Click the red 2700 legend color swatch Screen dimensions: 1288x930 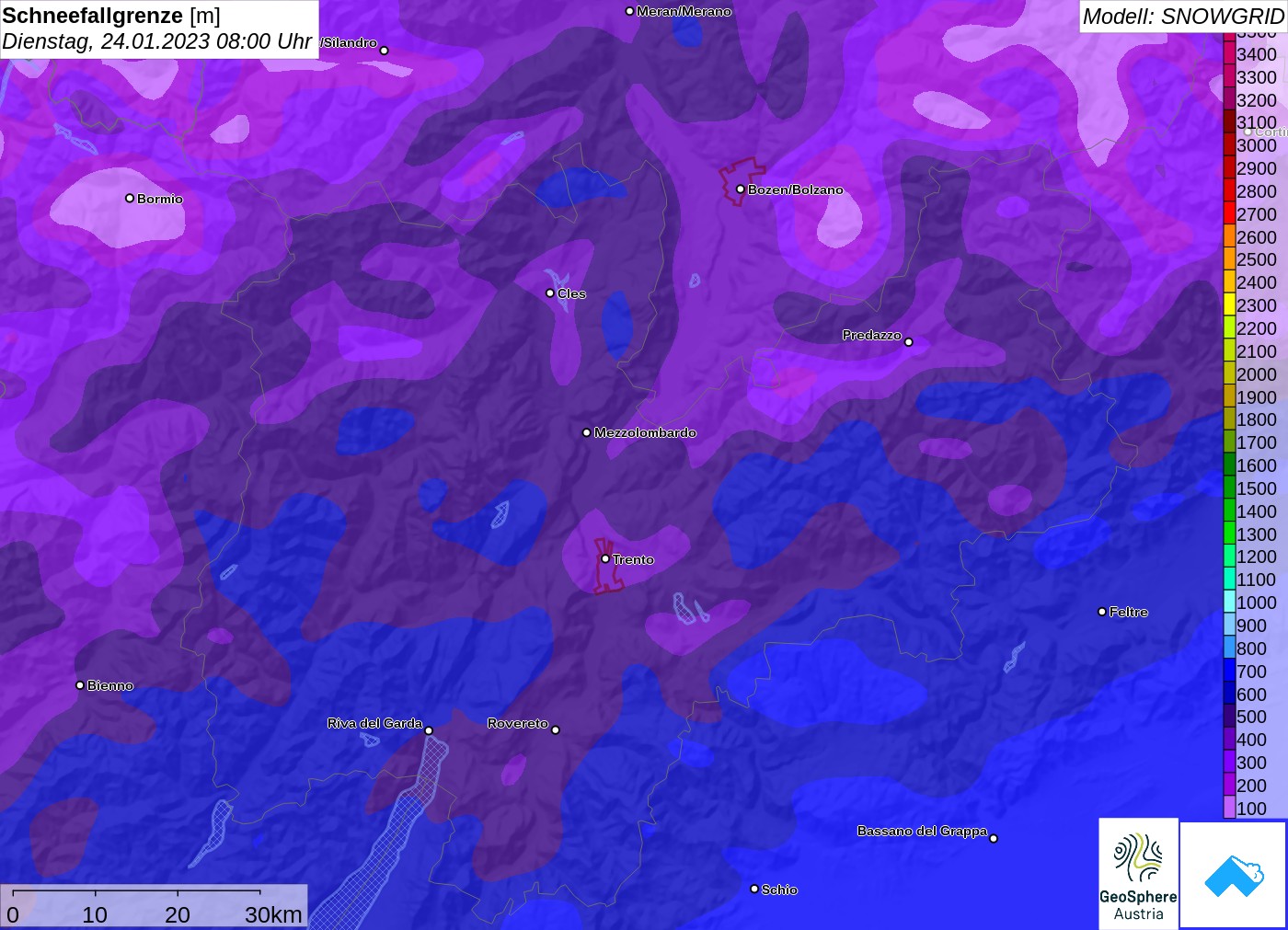pyautogui.click(x=1229, y=213)
